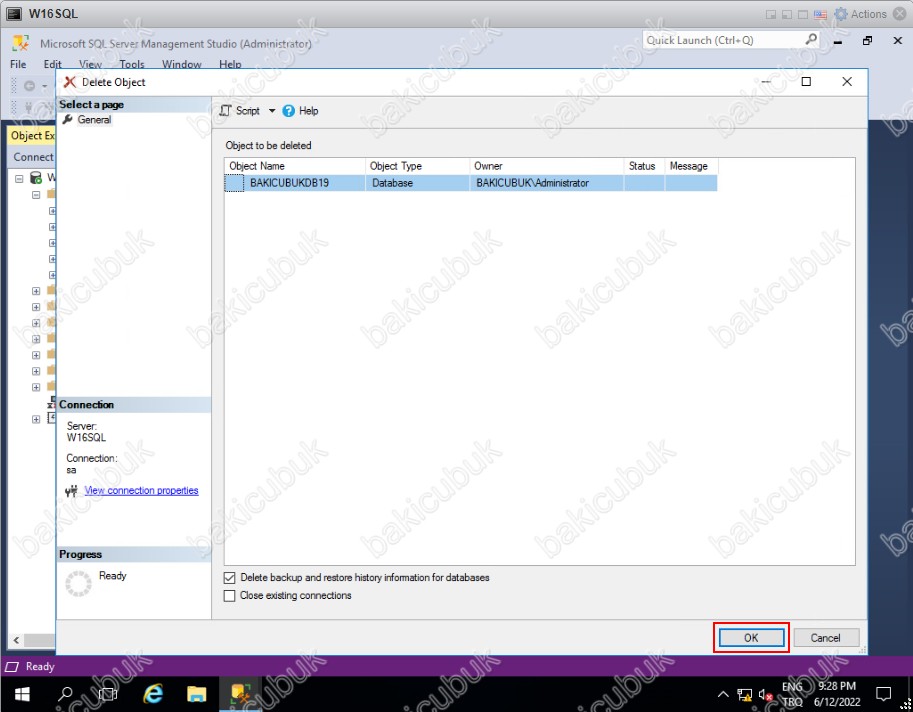Open the Edit menu in SSMS

coord(52,64)
